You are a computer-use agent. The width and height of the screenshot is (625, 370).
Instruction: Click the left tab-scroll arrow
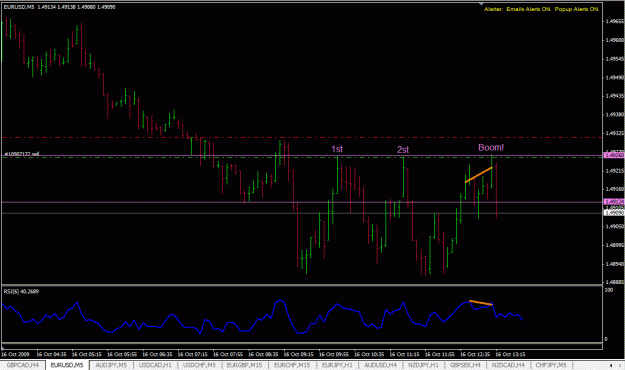(611, 365)
